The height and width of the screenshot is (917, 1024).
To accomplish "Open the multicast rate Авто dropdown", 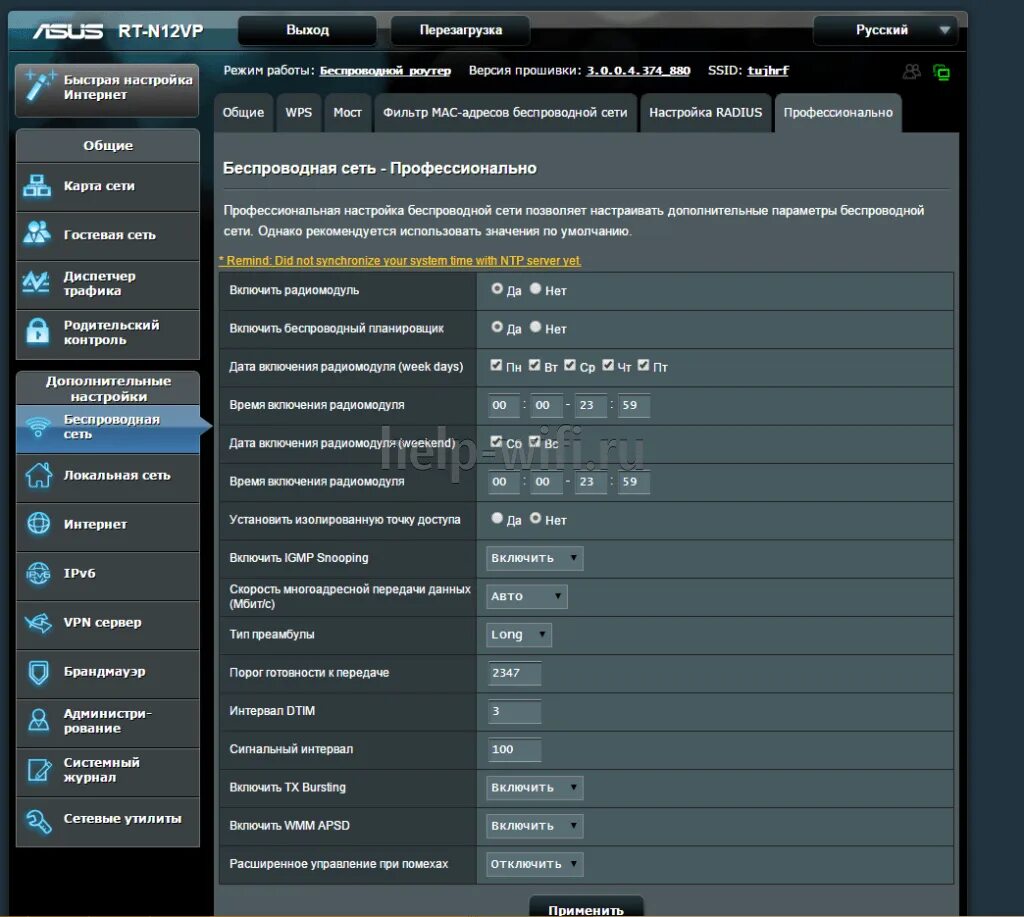I will 526,596.
